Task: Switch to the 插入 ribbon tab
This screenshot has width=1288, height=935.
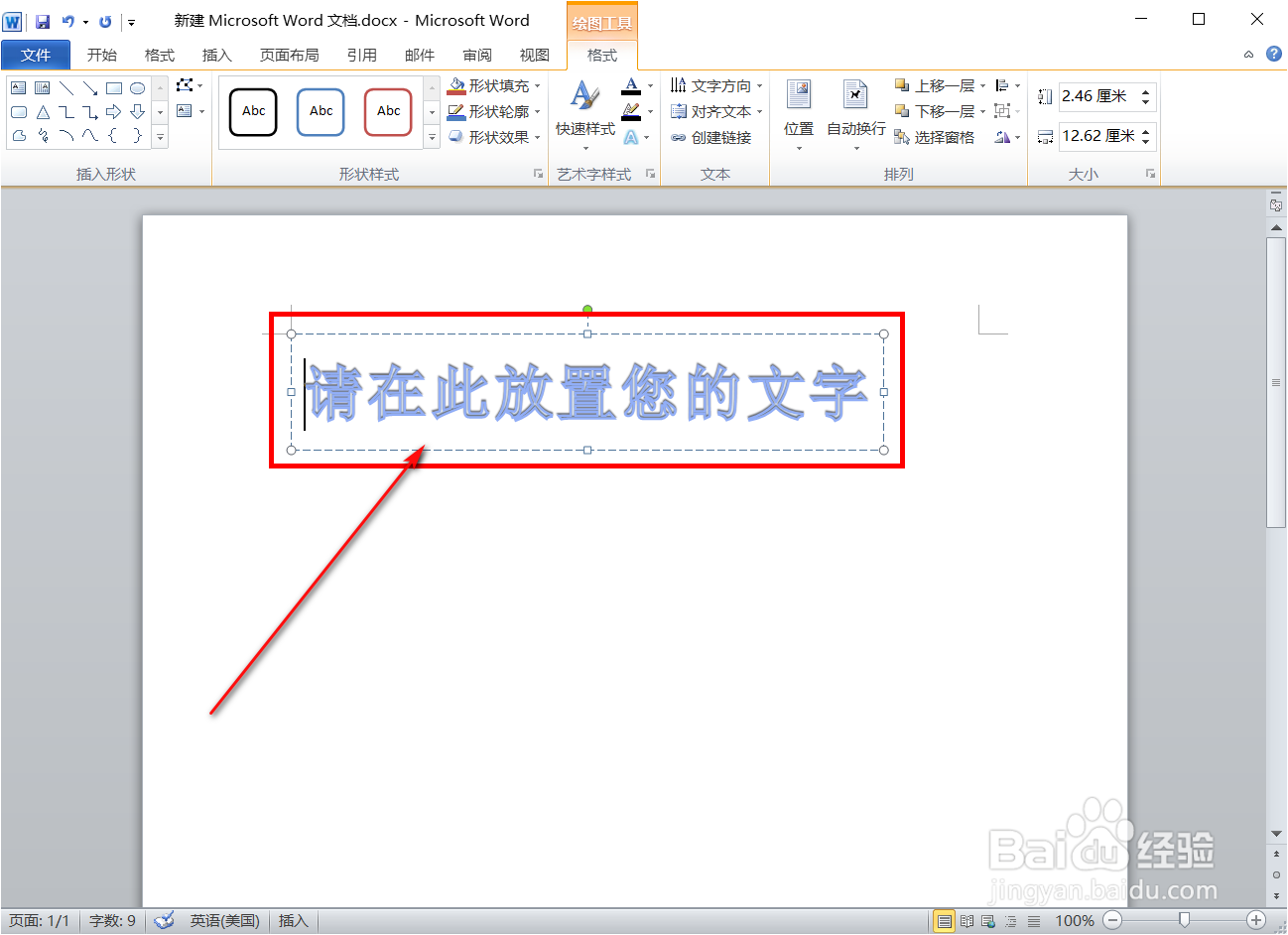Action: click(x=216, y=55)
